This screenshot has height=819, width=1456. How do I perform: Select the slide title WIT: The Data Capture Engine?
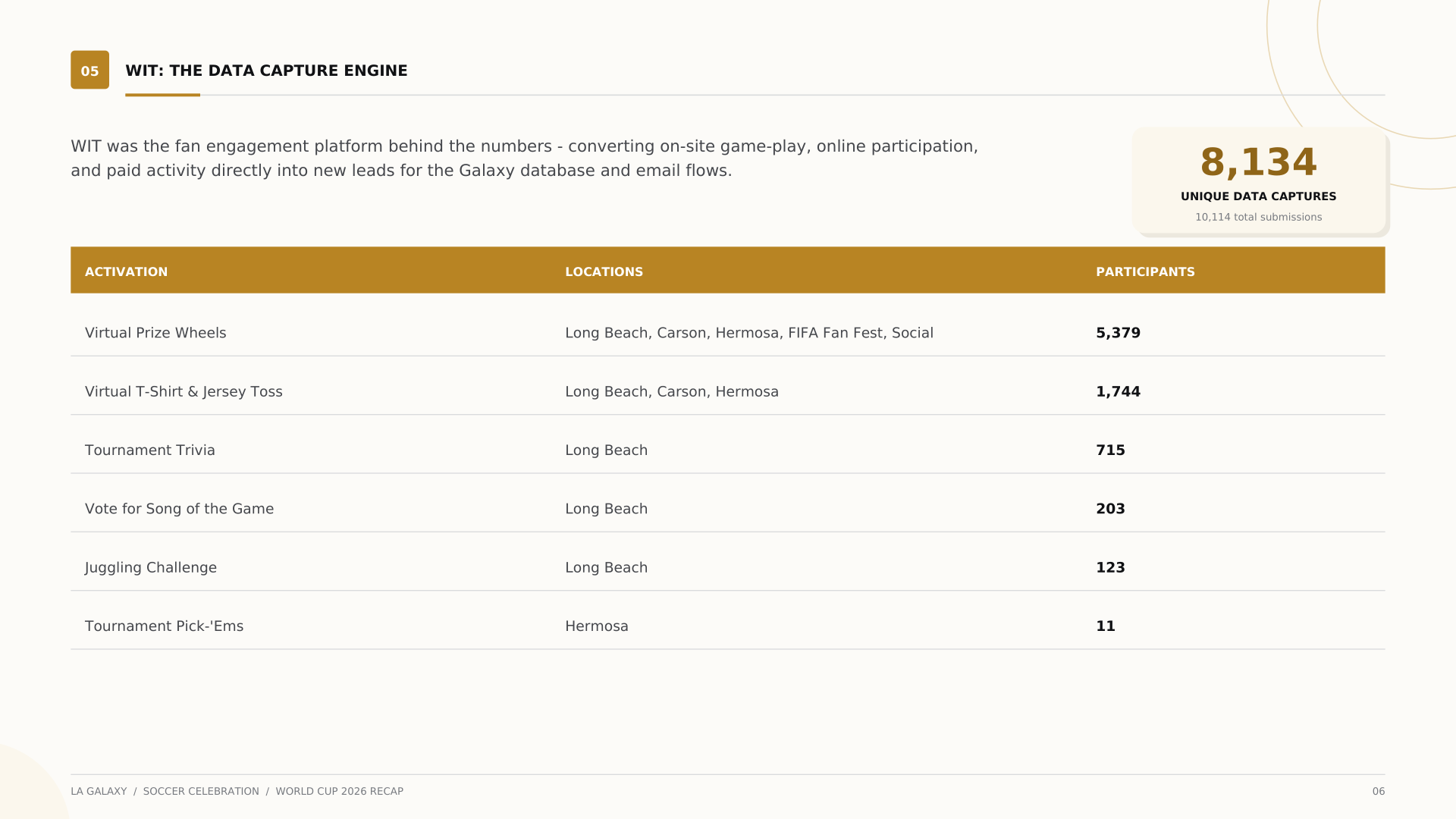coord(266,71)
